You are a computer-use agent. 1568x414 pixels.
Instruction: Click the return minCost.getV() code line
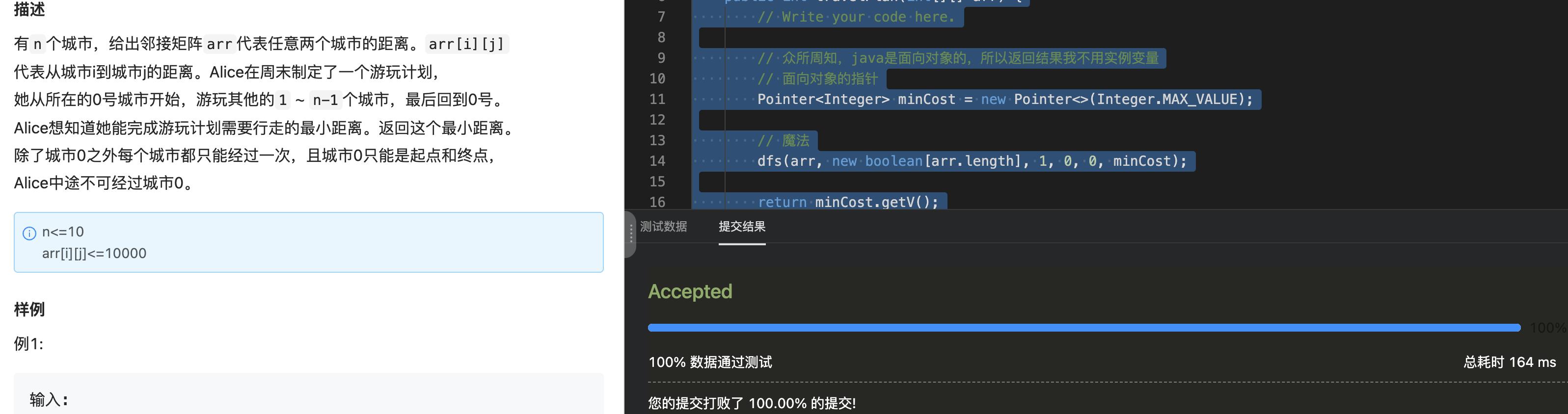click(x=848, y=202)
